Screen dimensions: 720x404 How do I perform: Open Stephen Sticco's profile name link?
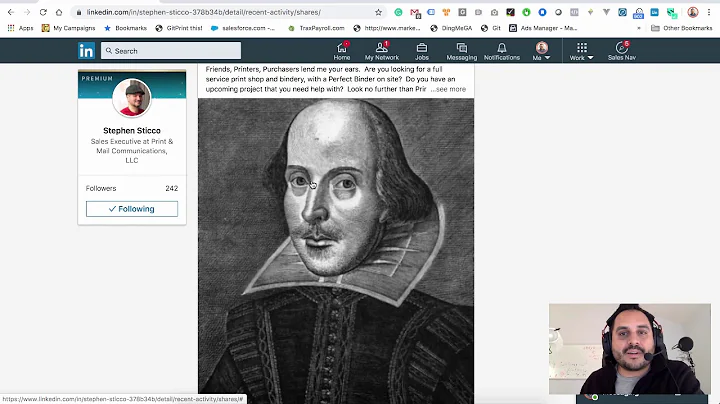point(132,130)
